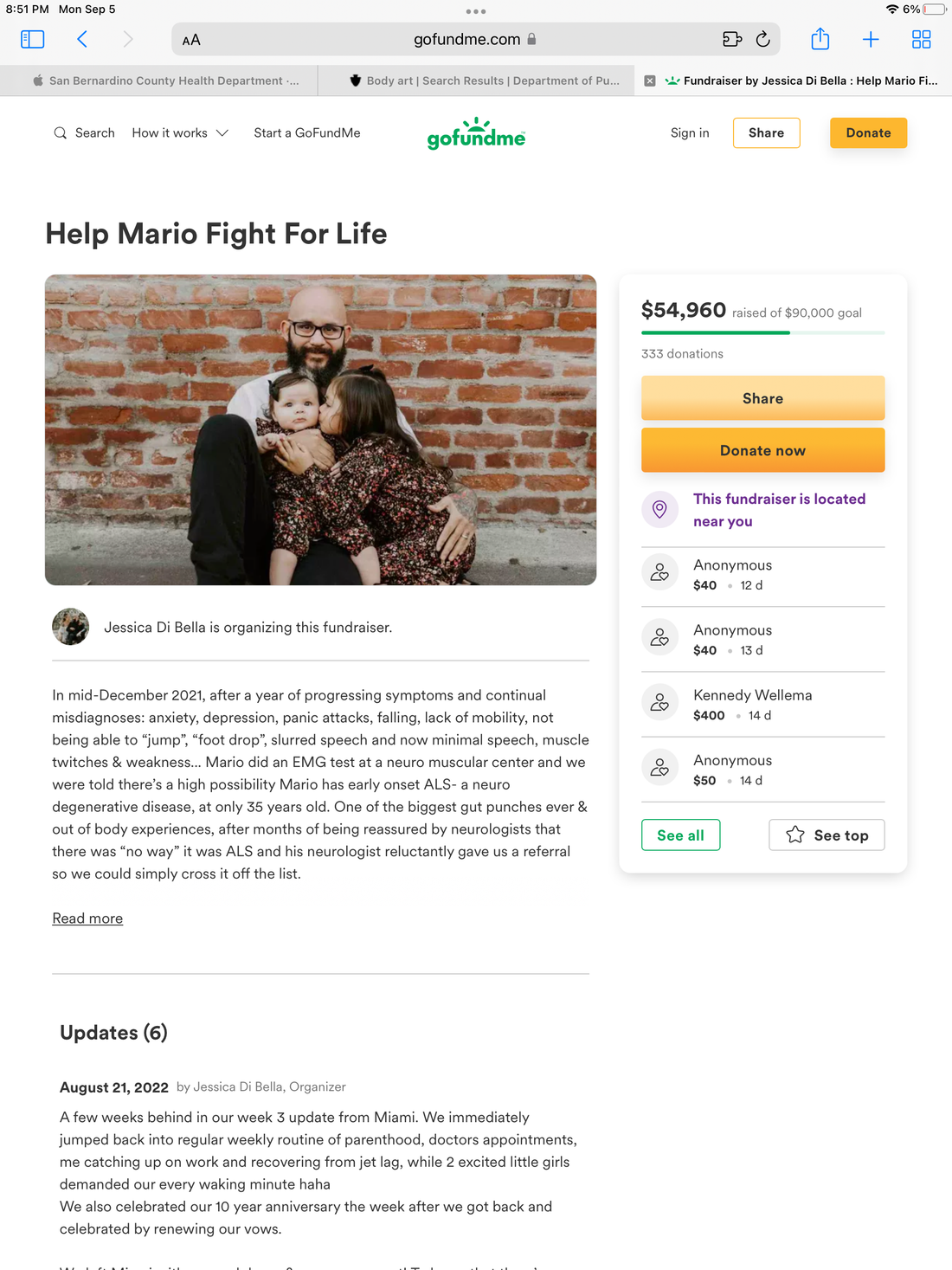The image size is (952, 1270).
Task: Click the Search field on GoFundMe
Action: point(84,132)
